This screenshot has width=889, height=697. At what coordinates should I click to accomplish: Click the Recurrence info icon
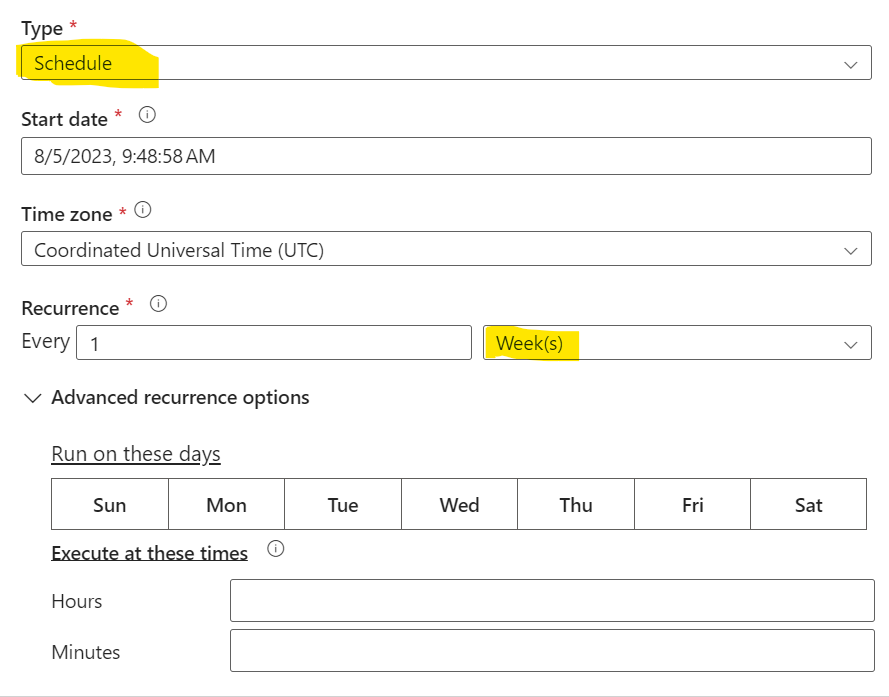click(x=158, y=306)
